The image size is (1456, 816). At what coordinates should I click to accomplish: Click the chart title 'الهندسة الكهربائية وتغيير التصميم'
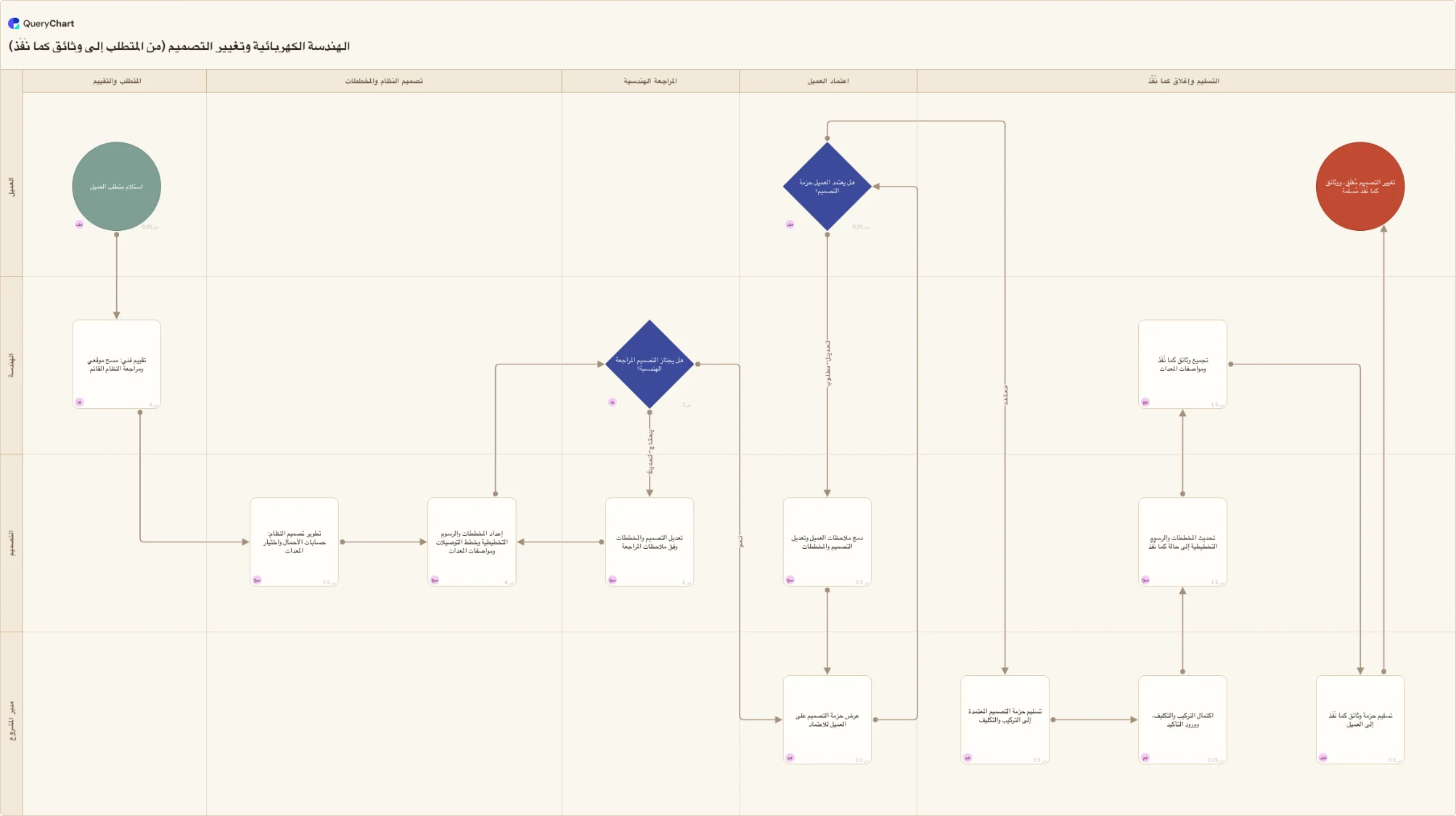click(179, 46)
